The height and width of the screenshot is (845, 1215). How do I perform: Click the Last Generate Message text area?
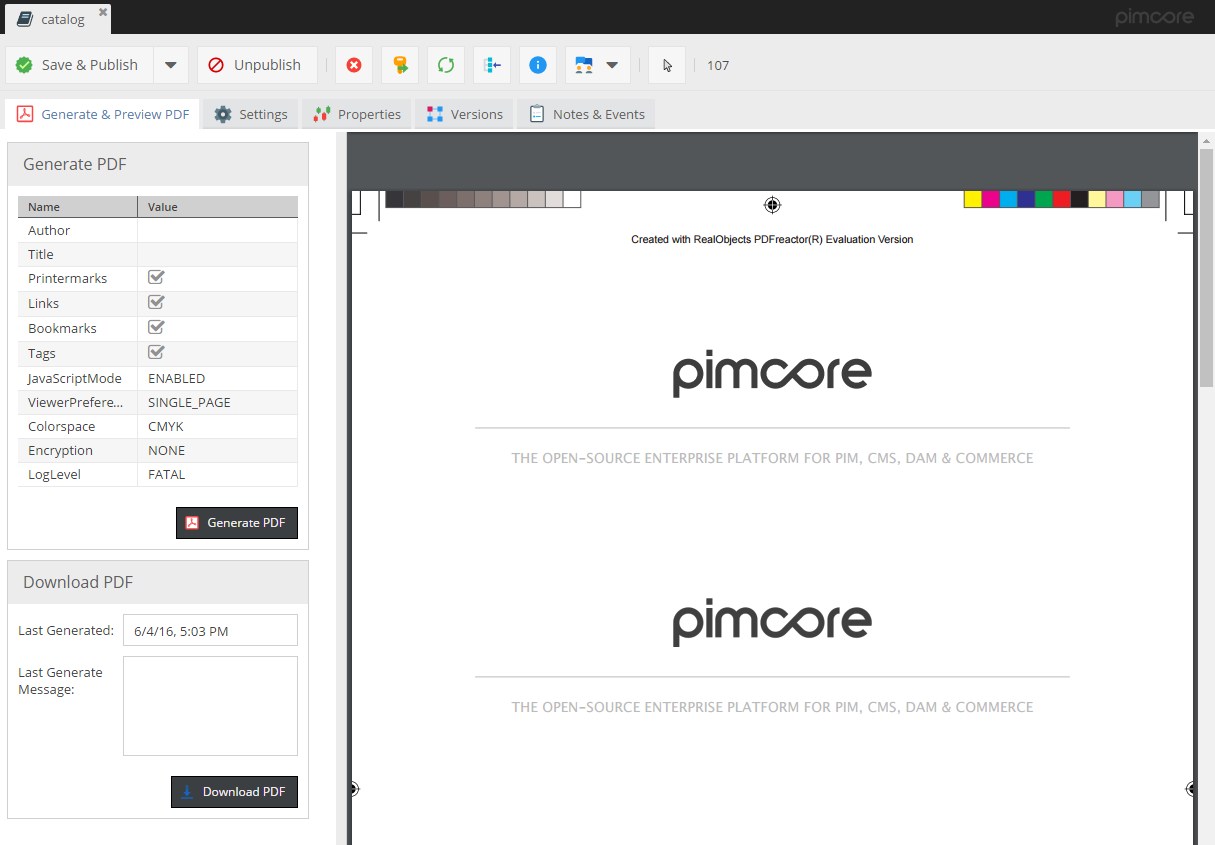210,706
